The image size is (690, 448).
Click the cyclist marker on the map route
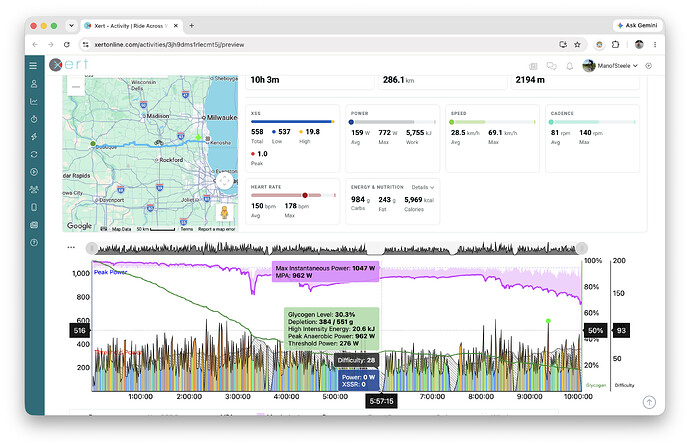click(159, 143)
